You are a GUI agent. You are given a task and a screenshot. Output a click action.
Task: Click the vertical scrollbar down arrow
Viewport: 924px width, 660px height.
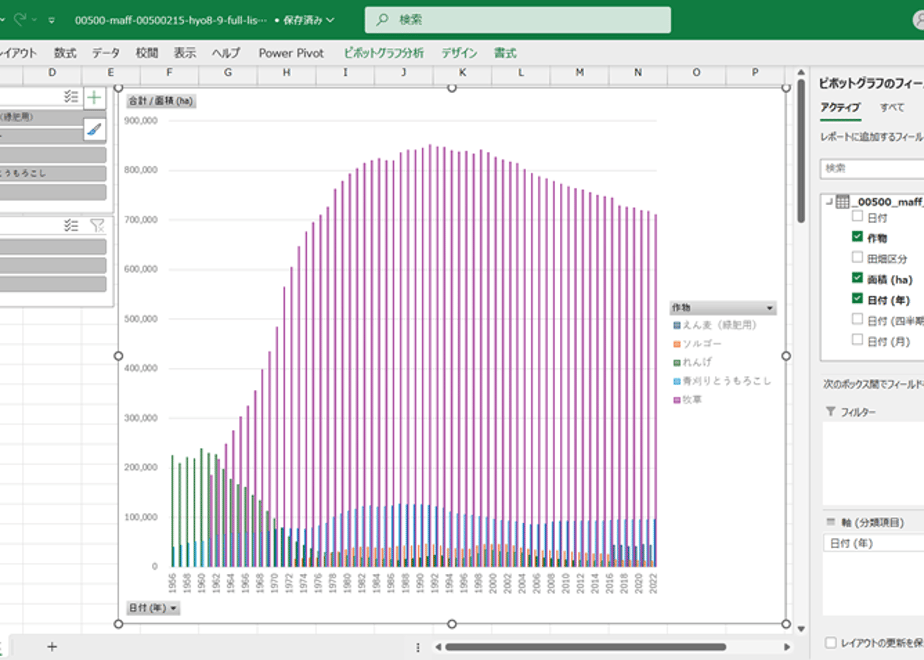click(x=801, y=629)
